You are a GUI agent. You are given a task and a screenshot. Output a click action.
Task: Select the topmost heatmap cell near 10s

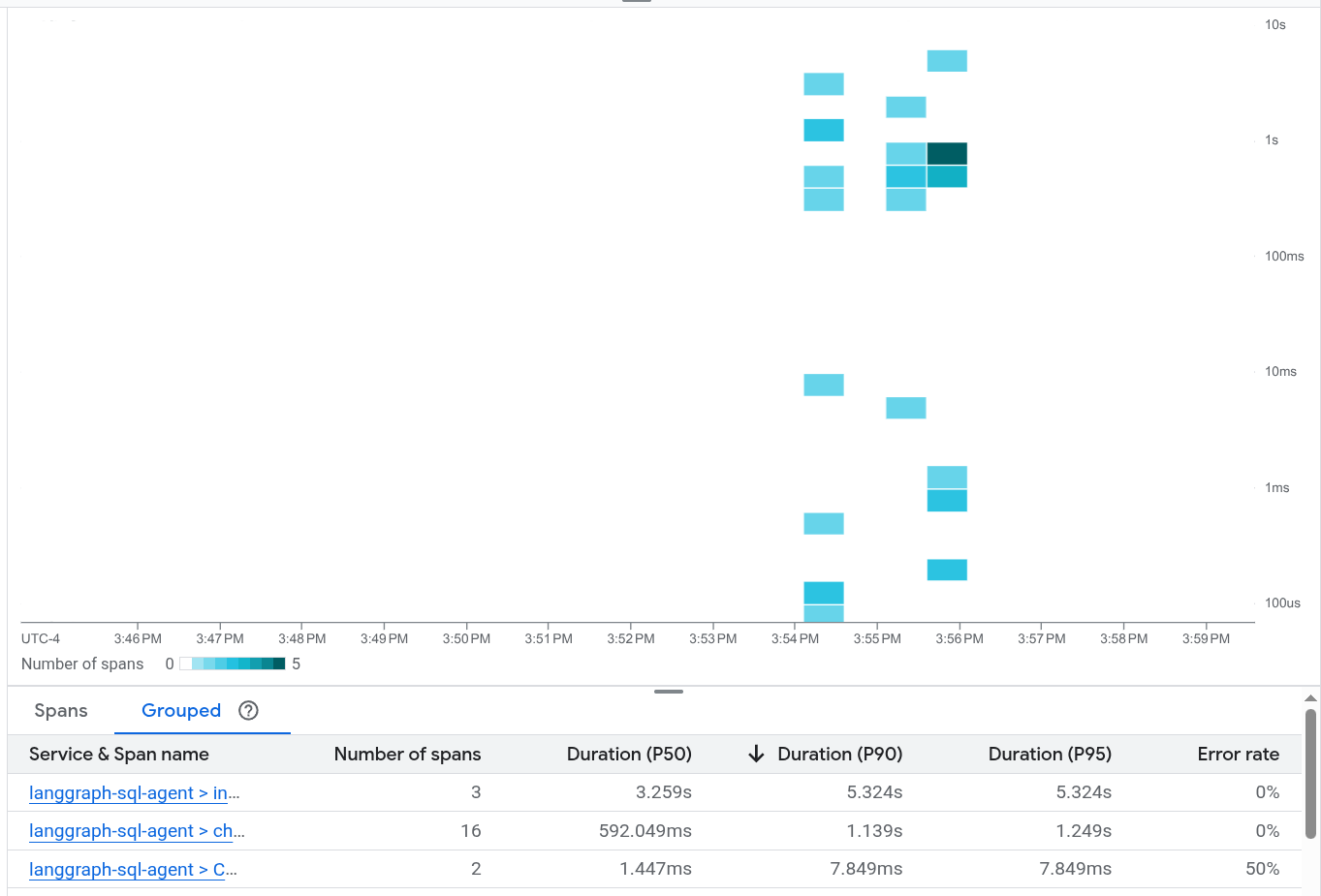click(x=947, y=61)
